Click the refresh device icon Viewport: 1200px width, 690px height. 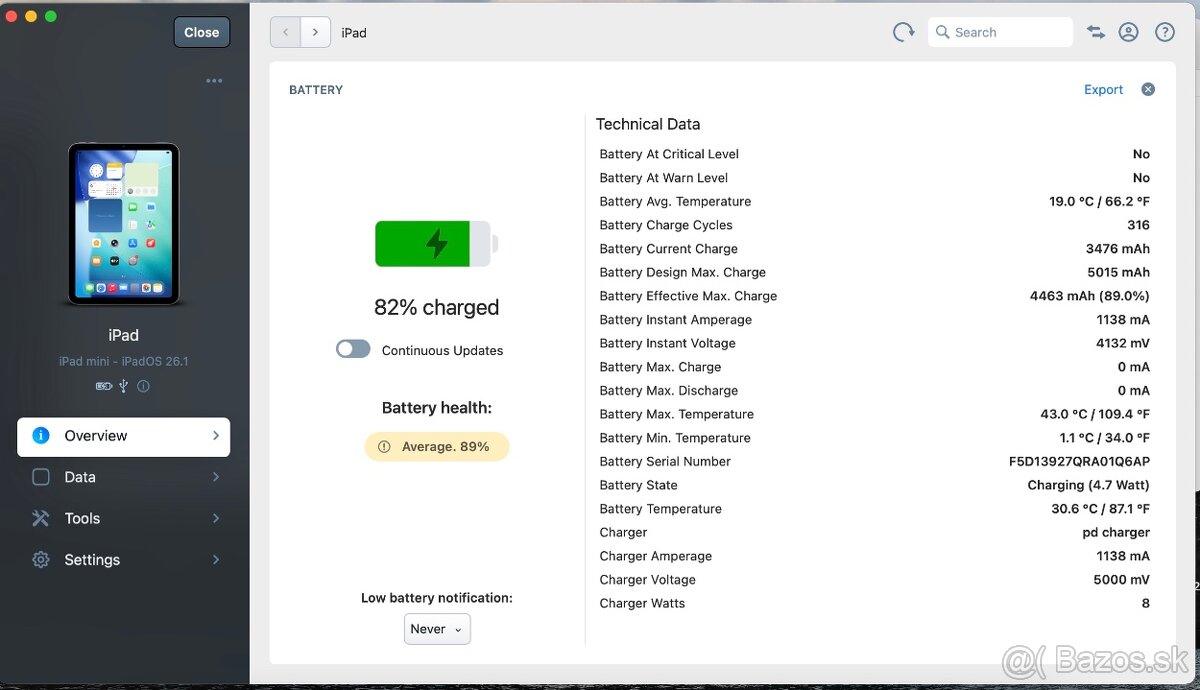pos(903,32)
